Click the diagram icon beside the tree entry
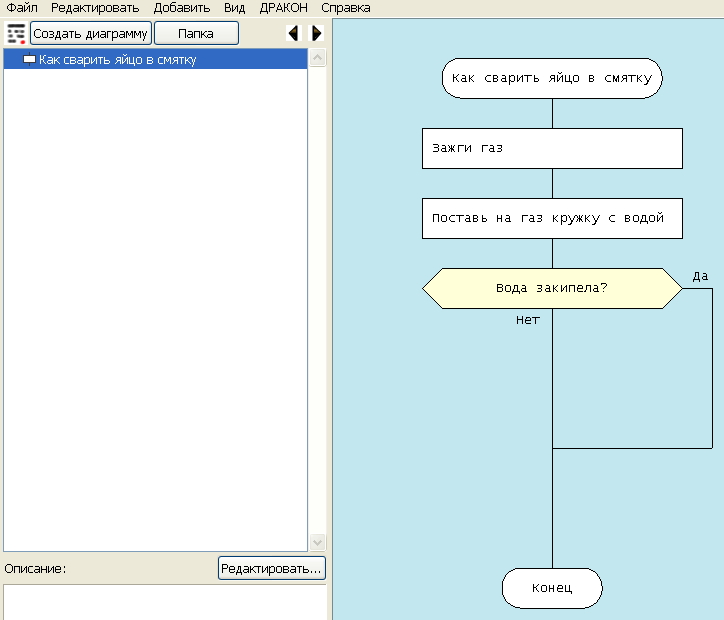Viewport: 724px width, 620px height. pyautogui.click(x=29, y=60)
